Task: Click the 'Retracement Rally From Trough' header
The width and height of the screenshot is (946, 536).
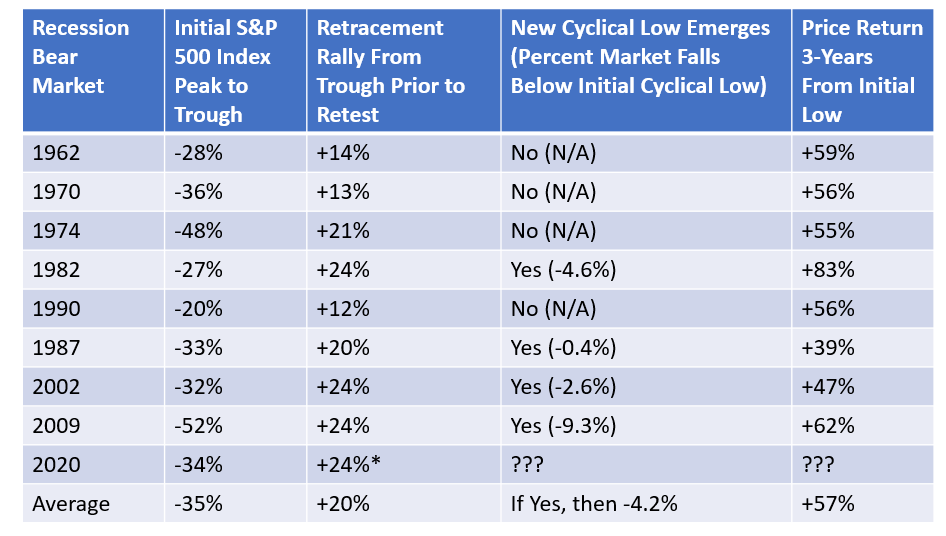Action: coord(391,71)
